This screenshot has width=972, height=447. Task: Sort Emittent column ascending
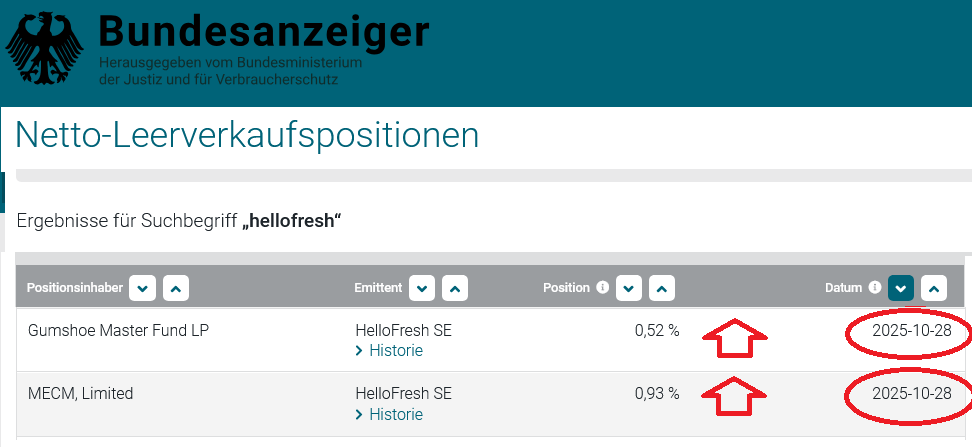455,288
